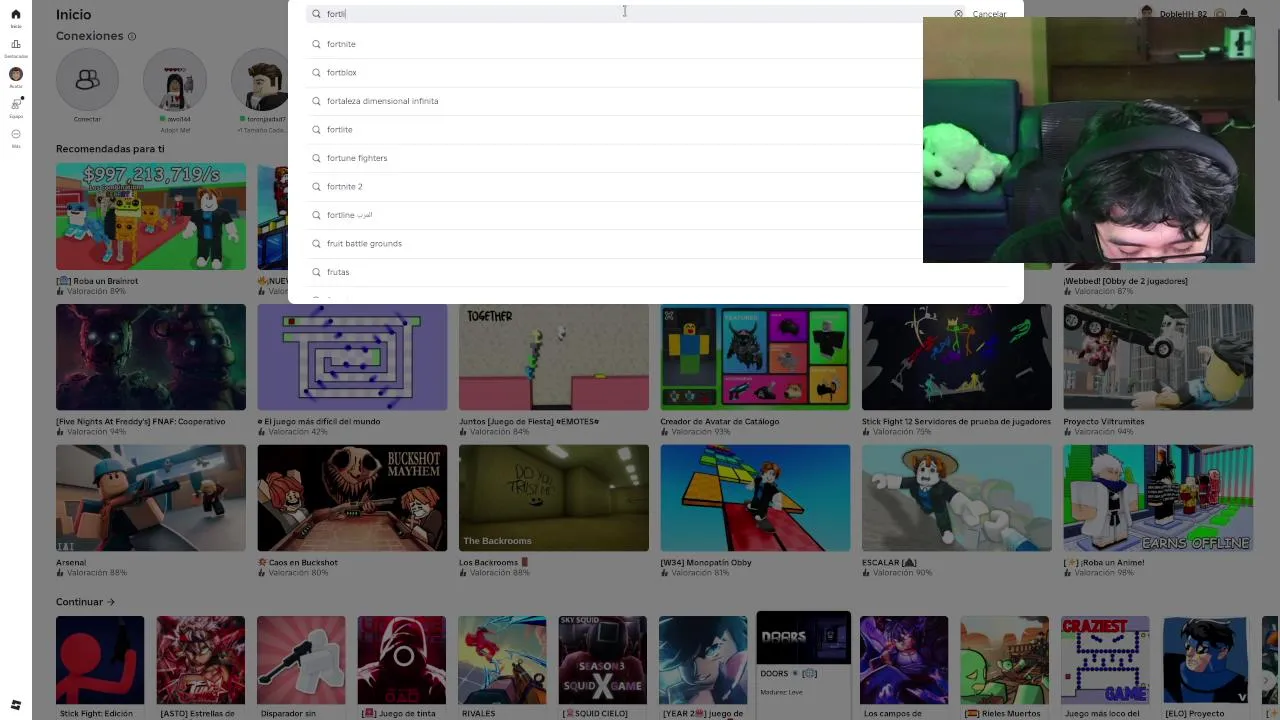Open the Más menu icon in sidebar
Screen dimensions: 1280x720
pos(15,134)
